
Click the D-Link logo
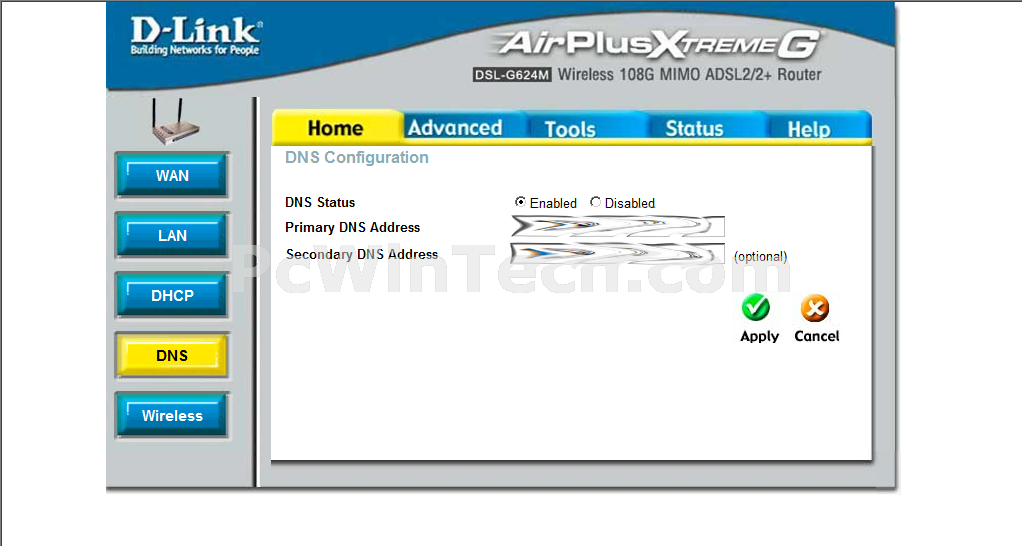pyautogui.click(x=196, y=36)
